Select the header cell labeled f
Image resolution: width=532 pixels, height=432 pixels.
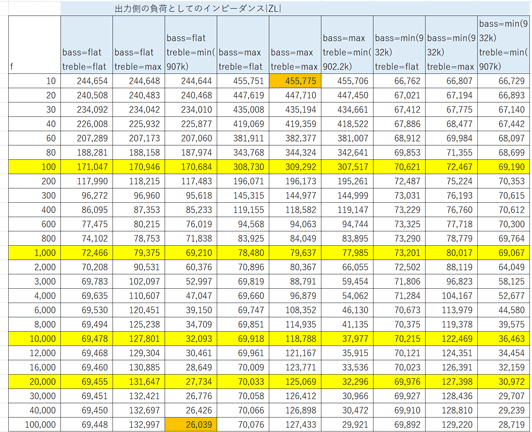(35, 44)
